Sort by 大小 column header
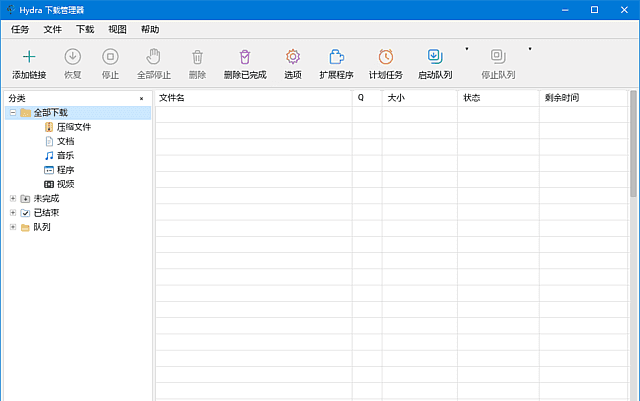The image size is (640, 401). click(420, 98)
